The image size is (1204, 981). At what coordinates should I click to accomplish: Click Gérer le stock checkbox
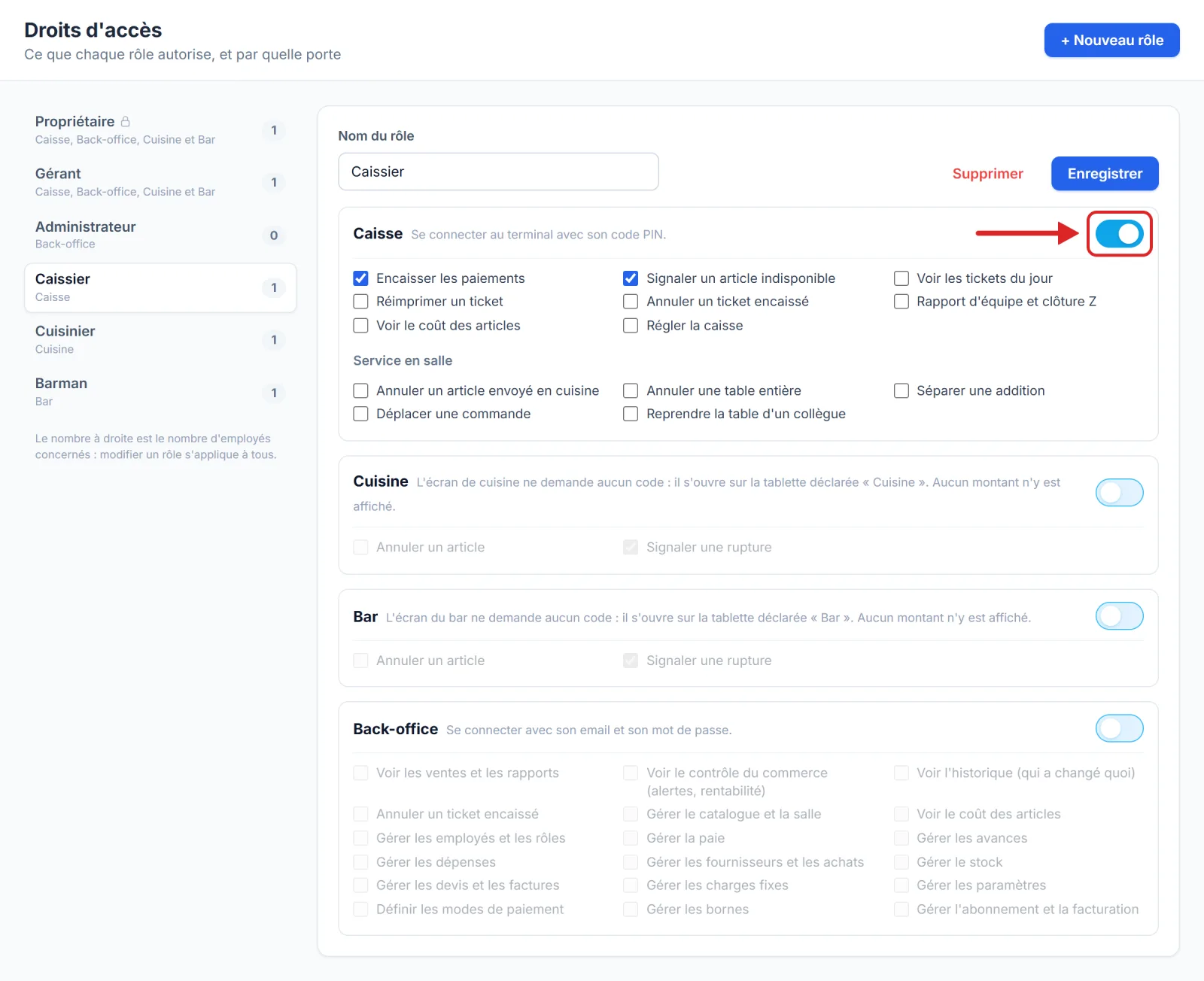click(x=901, y=862)
